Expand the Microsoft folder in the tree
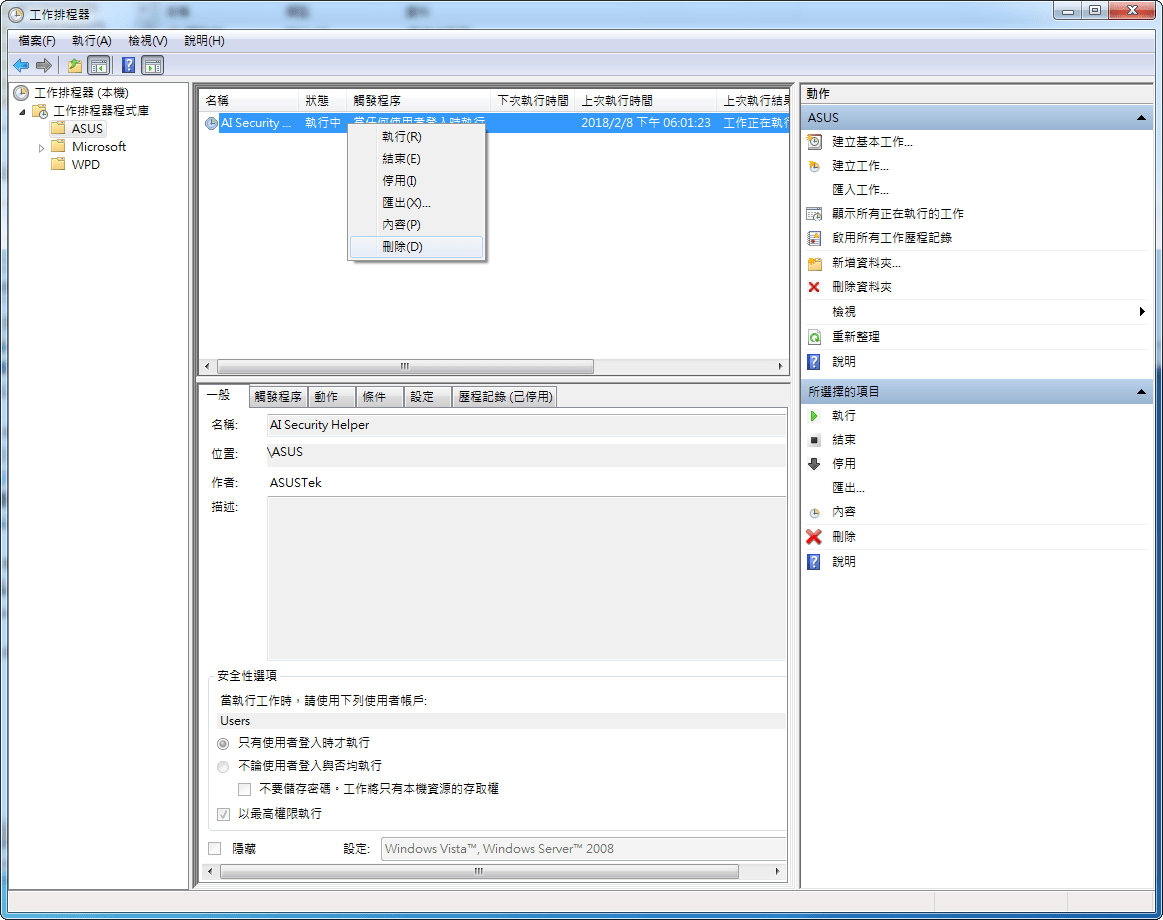1163x920 pixels. pyautogui.click(x=42, y=147)
